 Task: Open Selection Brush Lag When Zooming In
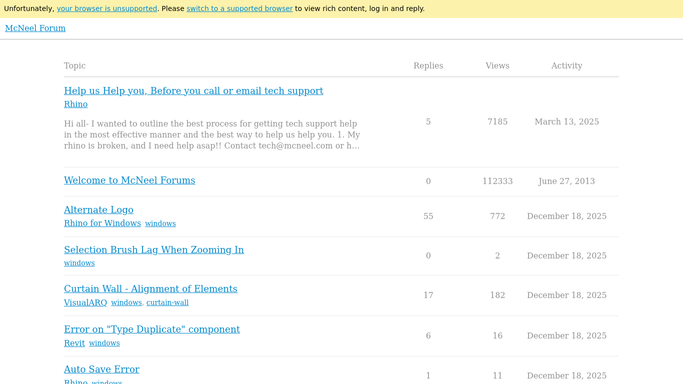(x=154, y=250)
